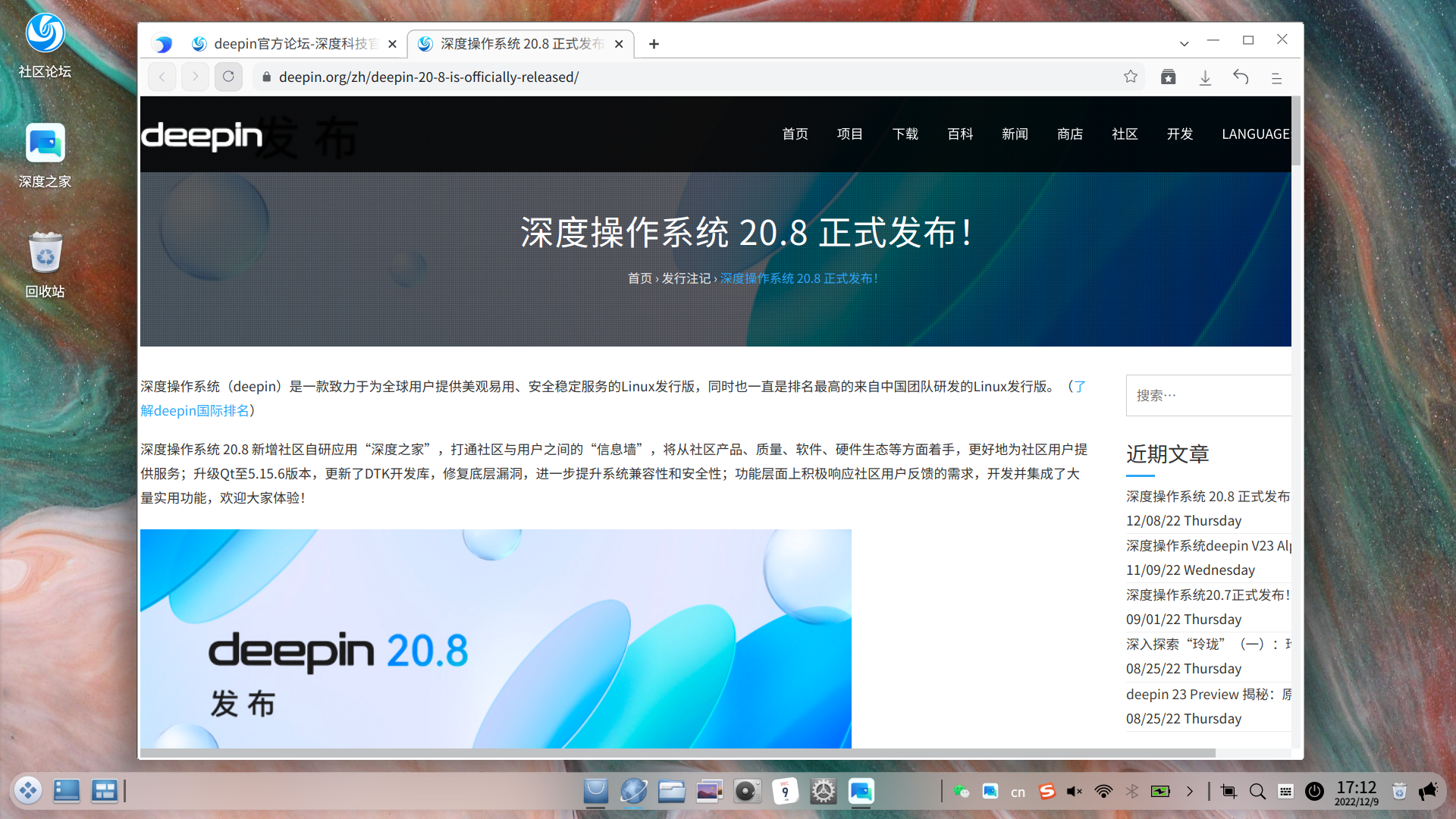Expand the tray arrow chevron
Screen dimensions: 1456x819
pos(1190,792)
